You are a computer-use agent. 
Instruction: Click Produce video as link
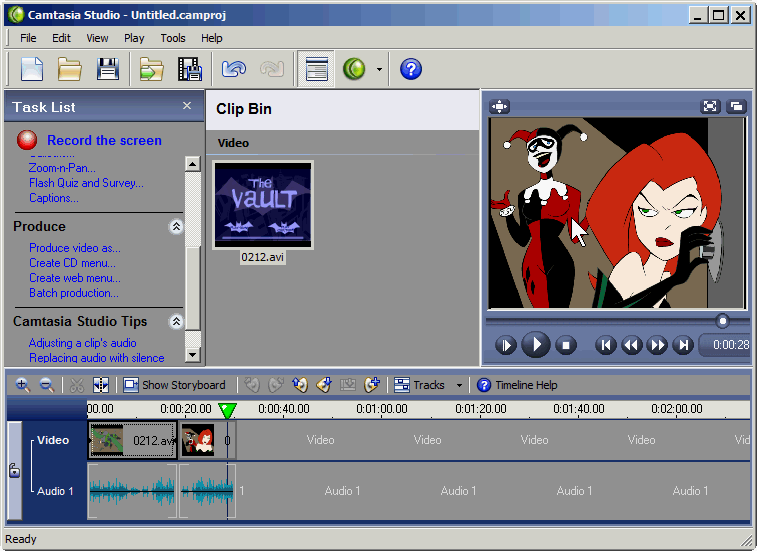[x=75, y=248]
